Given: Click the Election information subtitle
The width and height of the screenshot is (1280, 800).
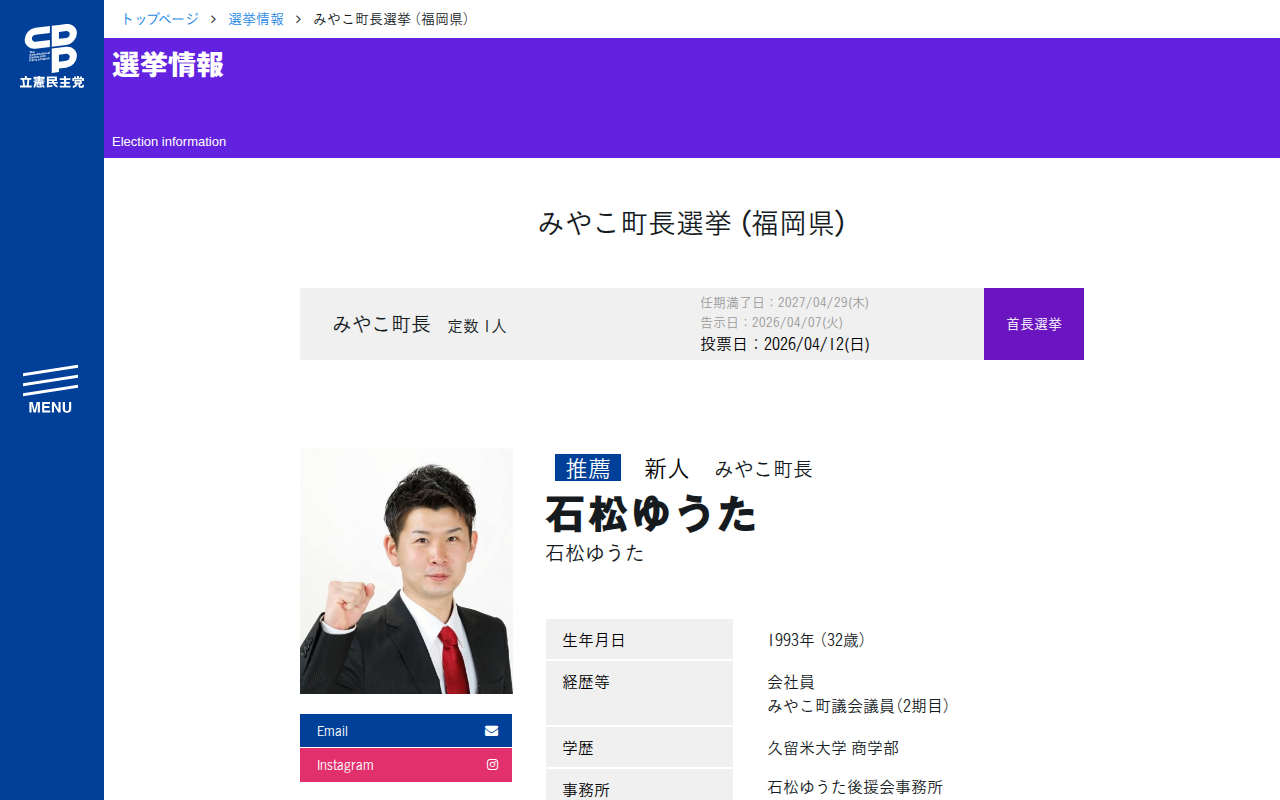Looking at the screenshot, I should [x=169, y=142].
